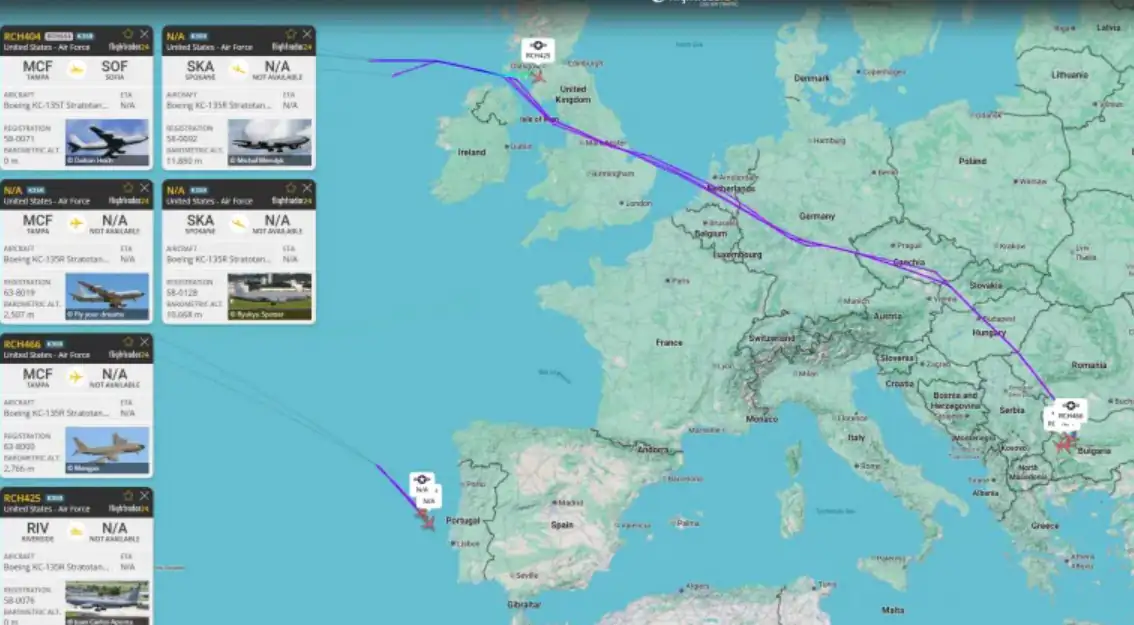
Task: Open the aircraft photo on RCH466 card
Action: (x=107, y=450)
